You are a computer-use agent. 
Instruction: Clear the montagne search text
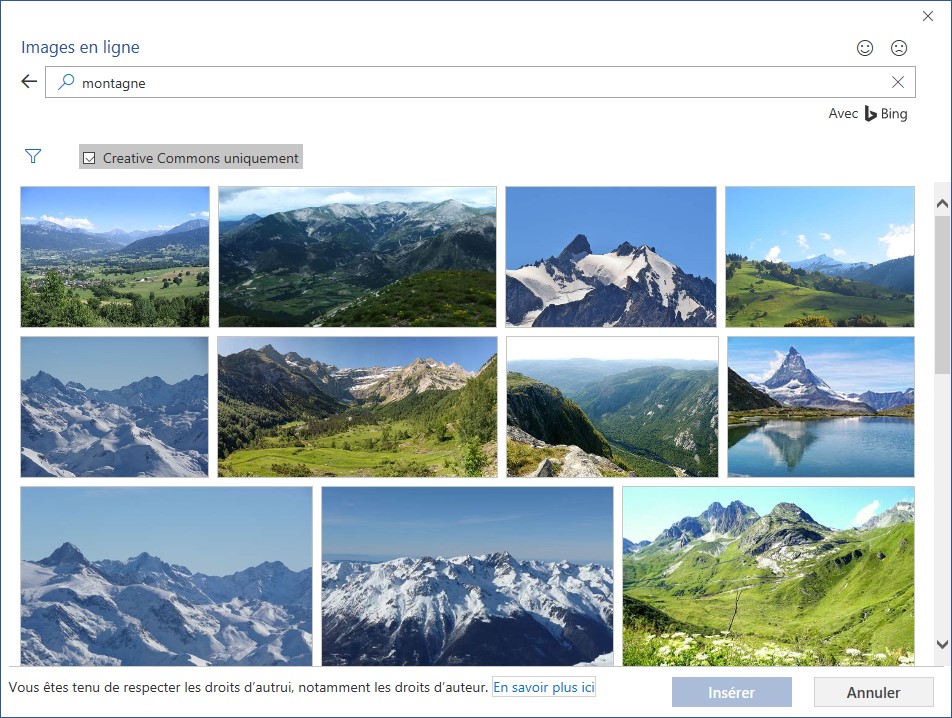click(897, 82)
